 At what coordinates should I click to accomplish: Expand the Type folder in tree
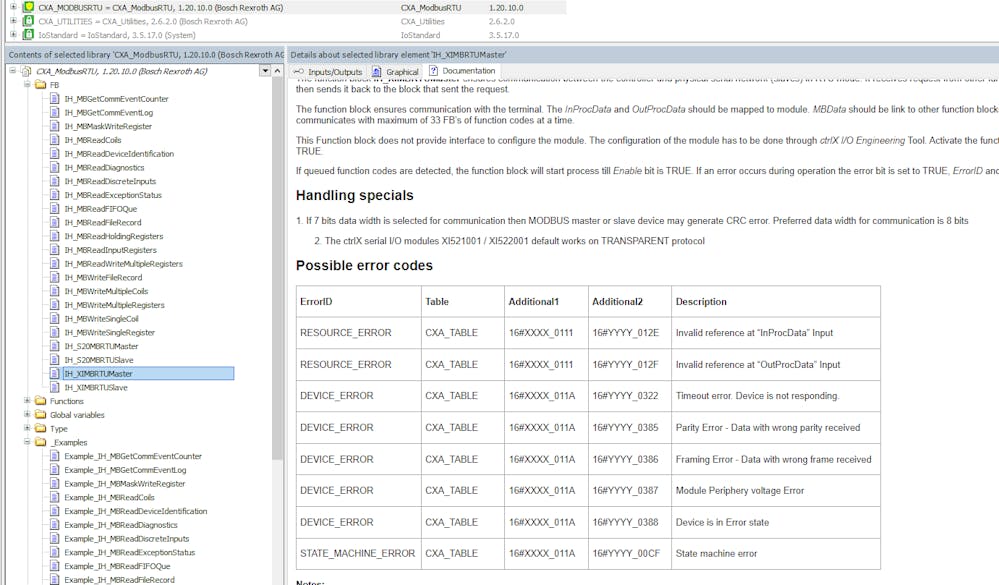[26, 428]
